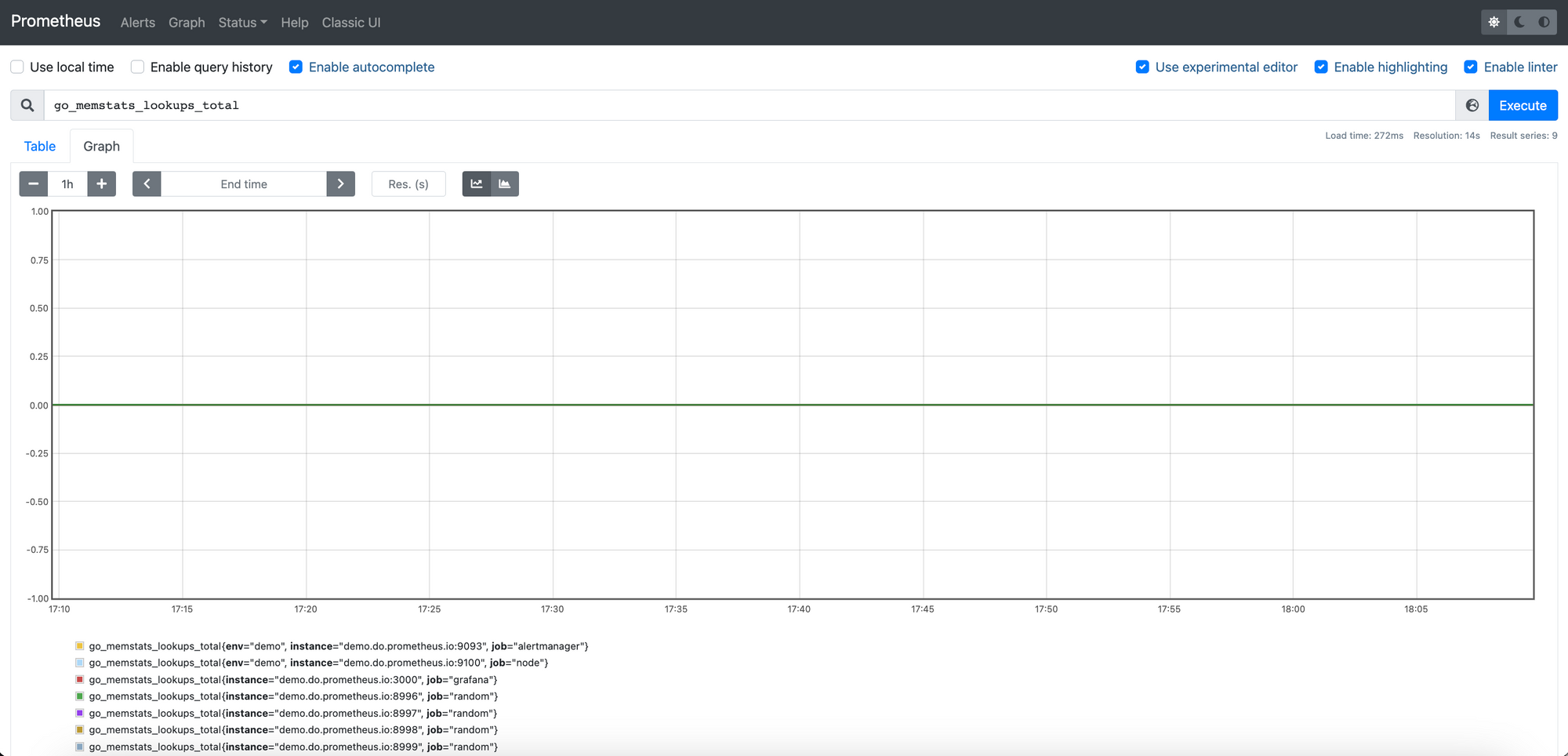This screenshot has width=1568, height=756.
Task: Select the line chart display icon
Action: [x=476, y=184]
